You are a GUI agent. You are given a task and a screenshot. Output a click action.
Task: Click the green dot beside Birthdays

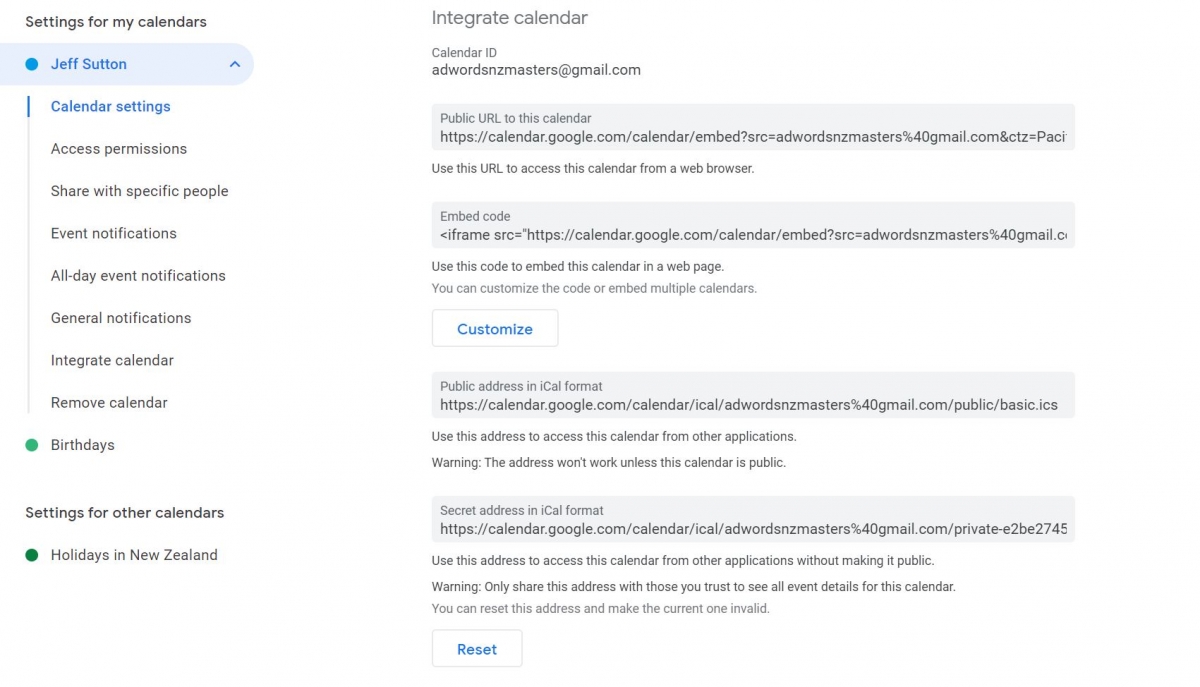click(31, 445)
